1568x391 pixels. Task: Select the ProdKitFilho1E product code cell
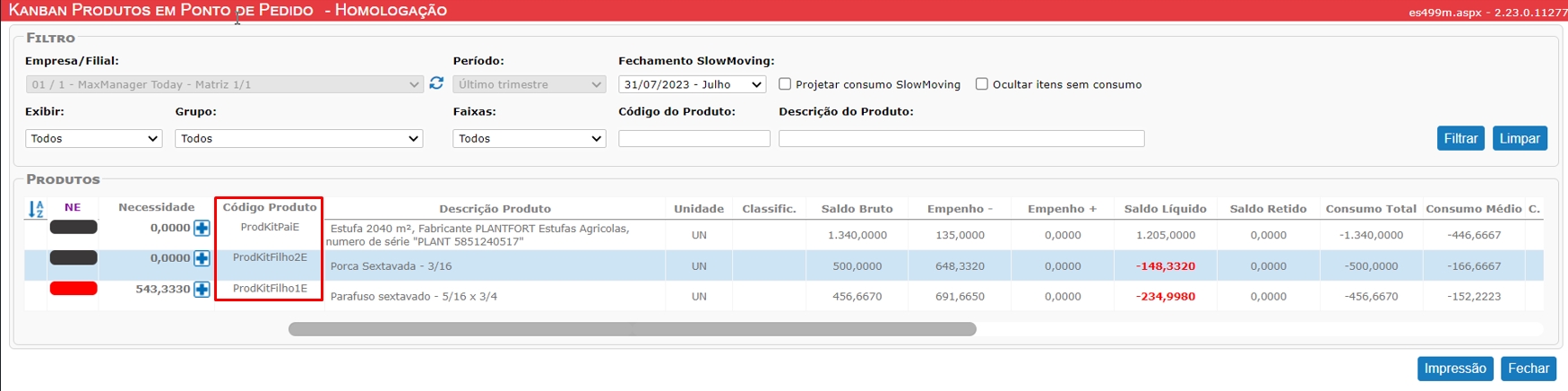270,288
